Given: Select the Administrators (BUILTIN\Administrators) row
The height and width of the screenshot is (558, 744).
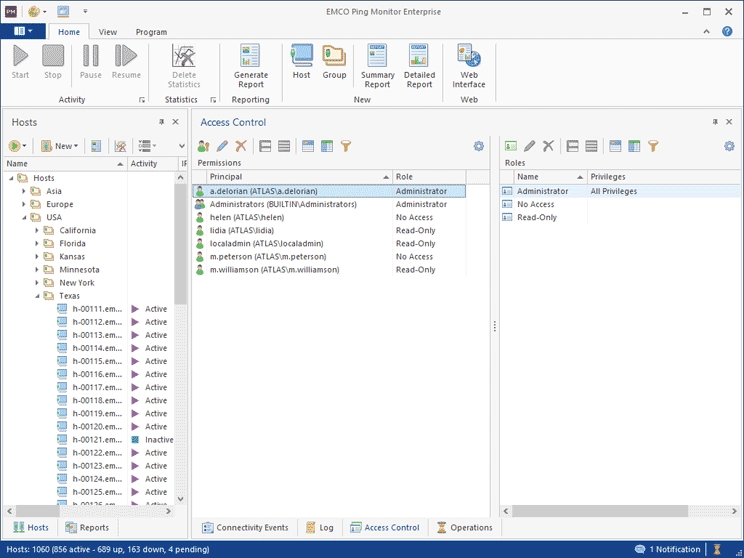Looking at the screenshot, I should pos(329,205).
